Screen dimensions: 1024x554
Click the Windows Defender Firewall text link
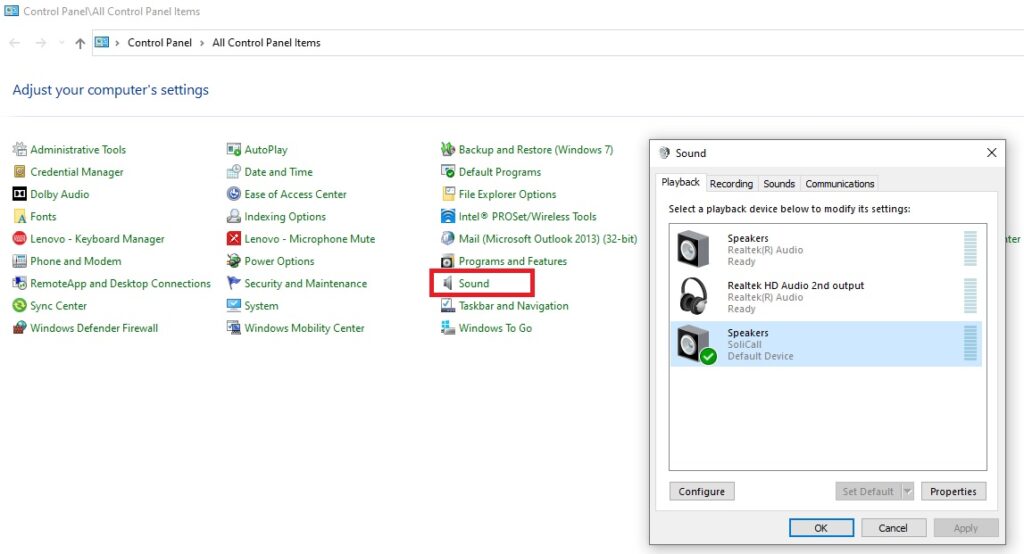pyautogui.click(x=94, y=328)
